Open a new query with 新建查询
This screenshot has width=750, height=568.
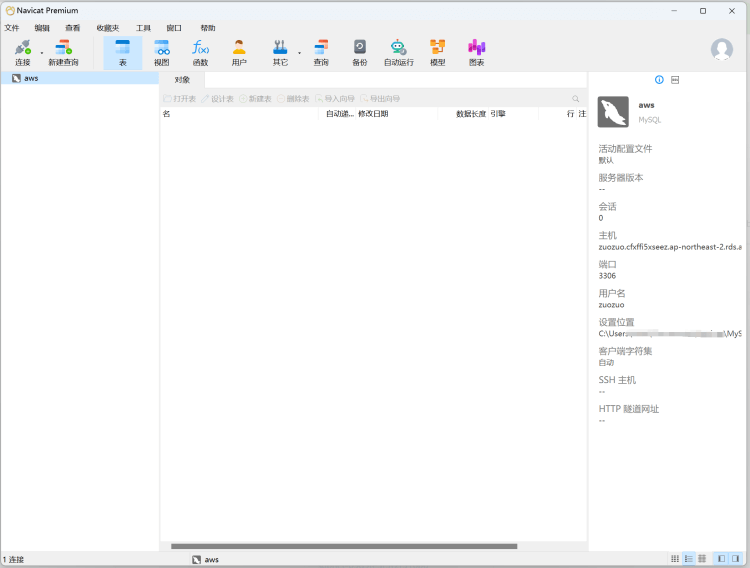63,52
